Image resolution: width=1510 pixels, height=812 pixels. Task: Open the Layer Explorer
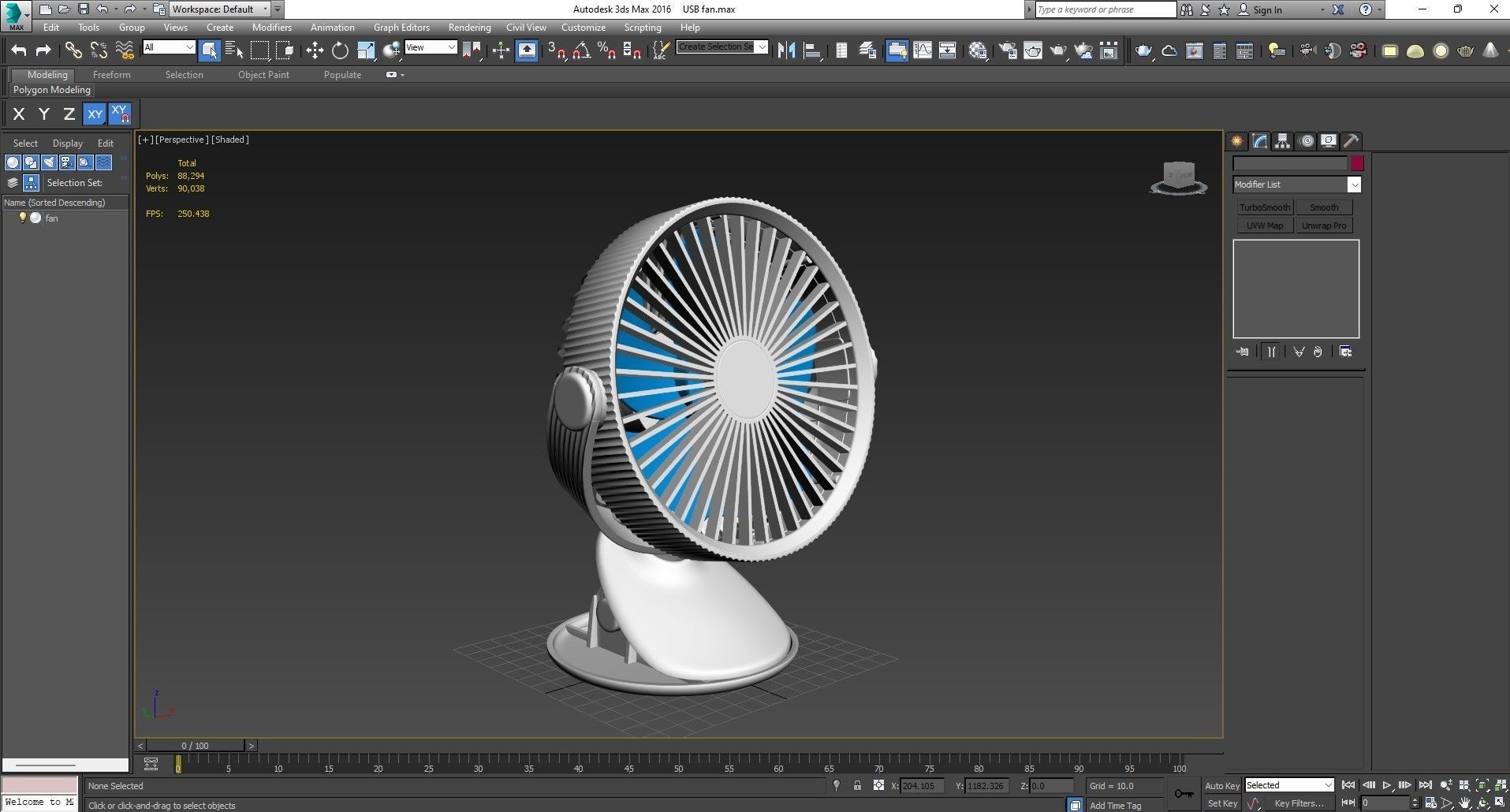[867, 50]
